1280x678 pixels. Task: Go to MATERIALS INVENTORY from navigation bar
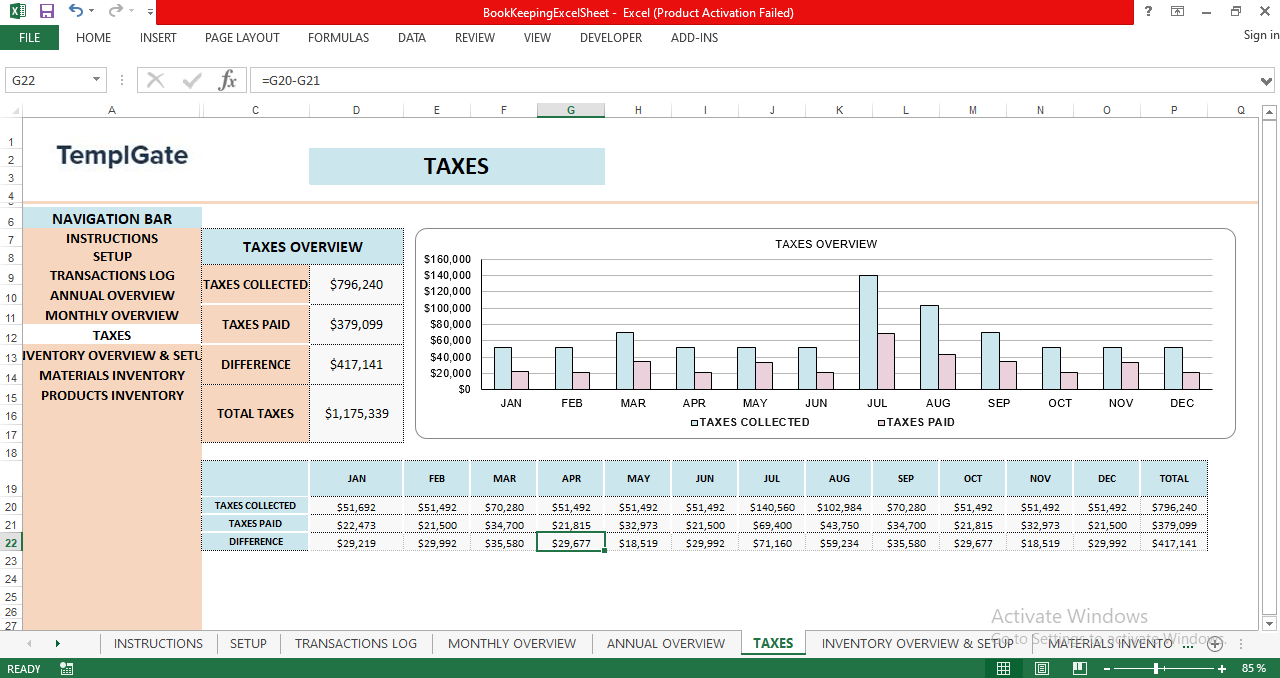(x=112, y=376)
